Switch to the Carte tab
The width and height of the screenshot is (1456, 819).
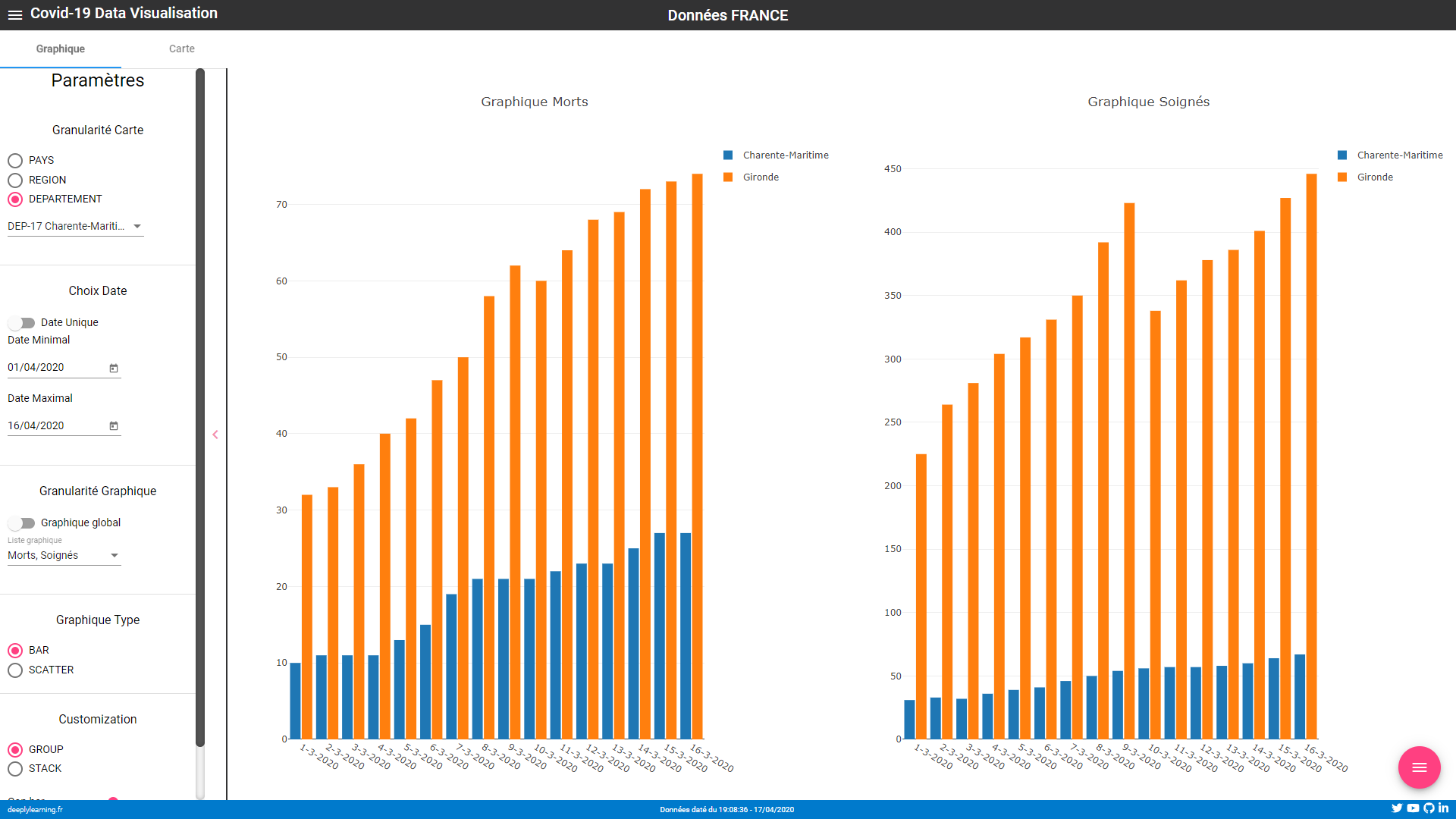pos(181,49)
